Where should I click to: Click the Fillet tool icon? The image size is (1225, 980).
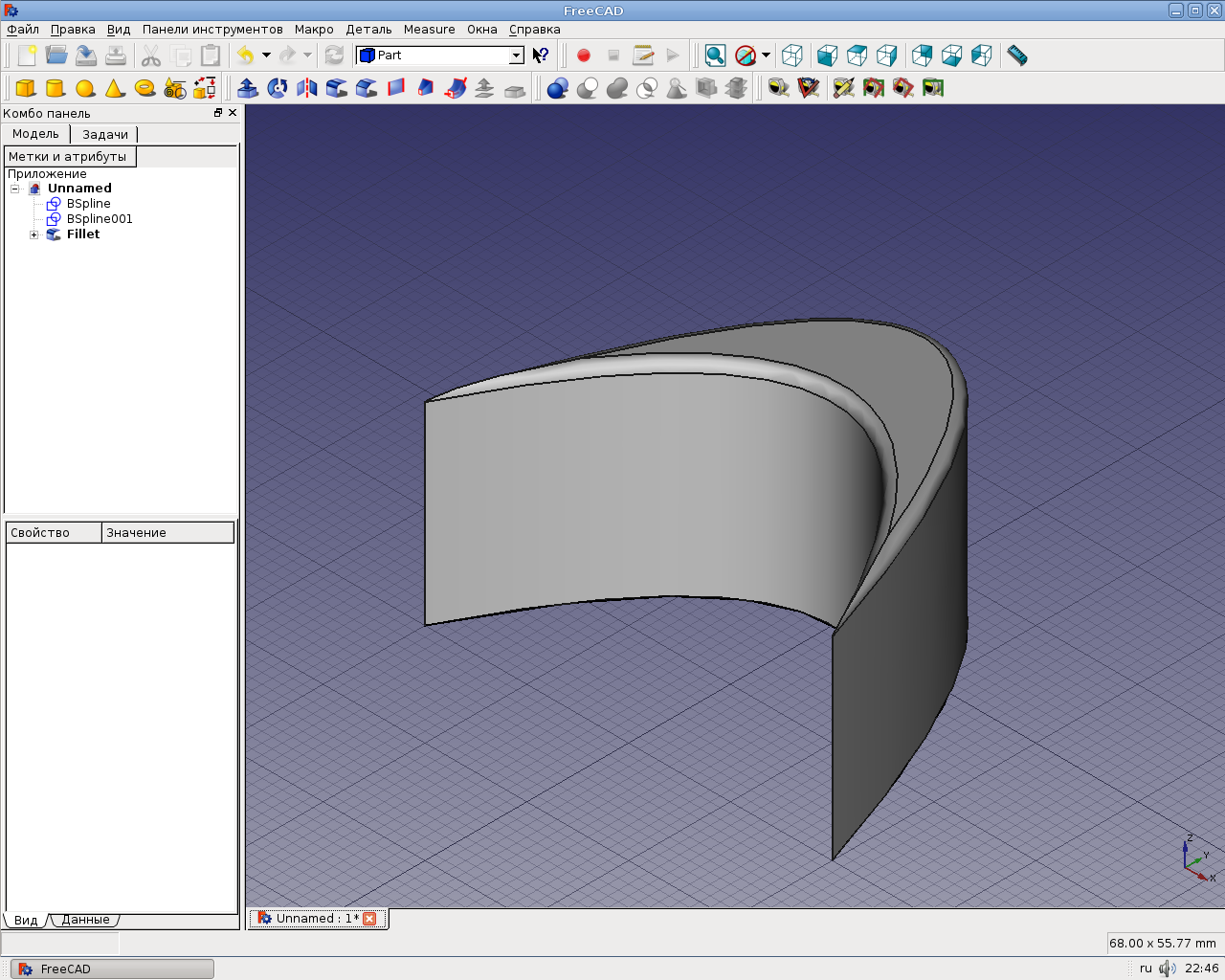click(337, 88)
